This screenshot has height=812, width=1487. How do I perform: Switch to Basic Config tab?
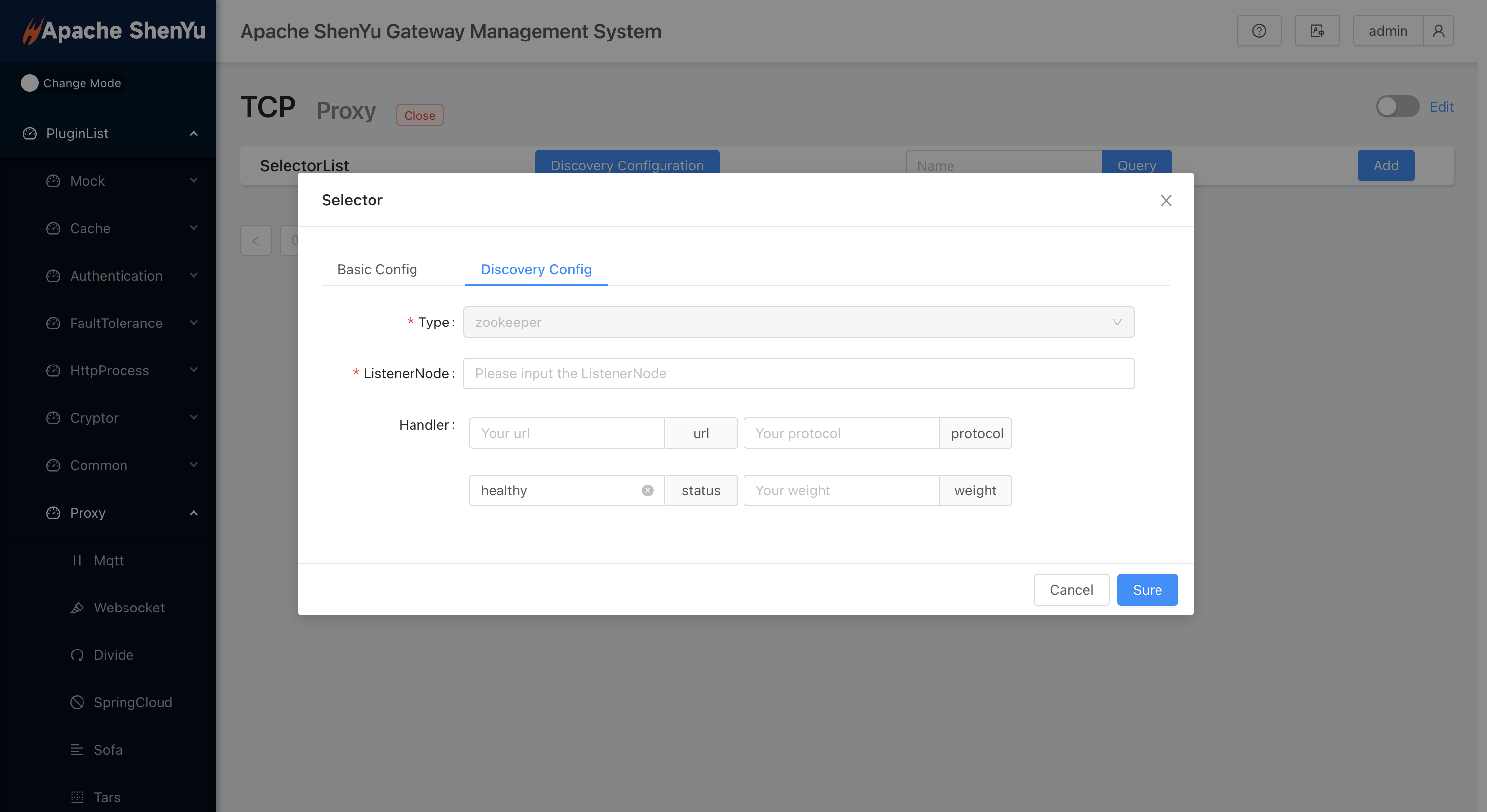(377, 268)
